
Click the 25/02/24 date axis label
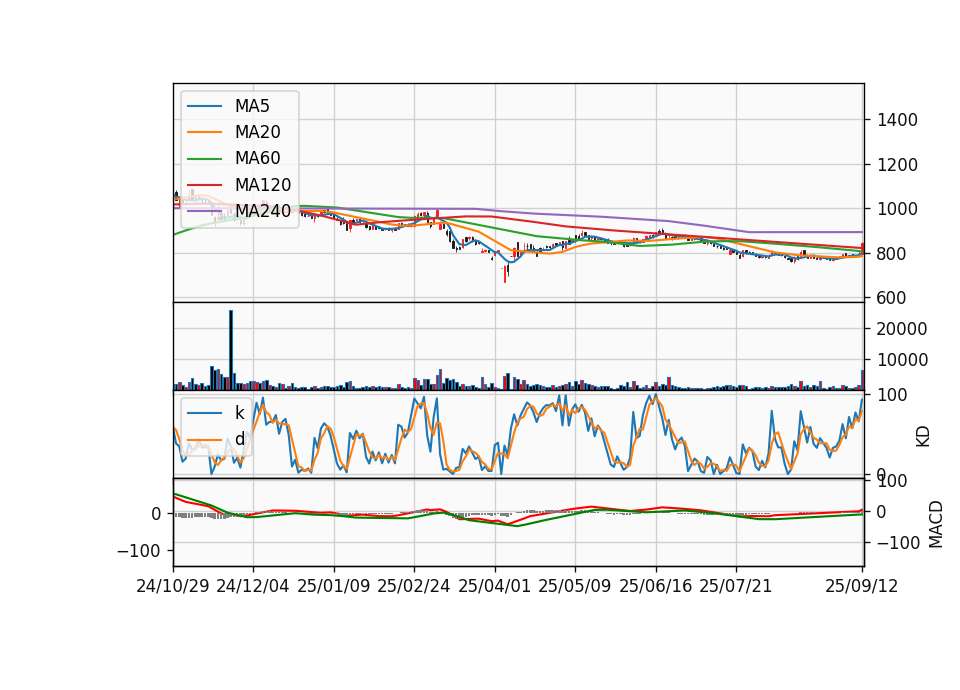[414, 587]
